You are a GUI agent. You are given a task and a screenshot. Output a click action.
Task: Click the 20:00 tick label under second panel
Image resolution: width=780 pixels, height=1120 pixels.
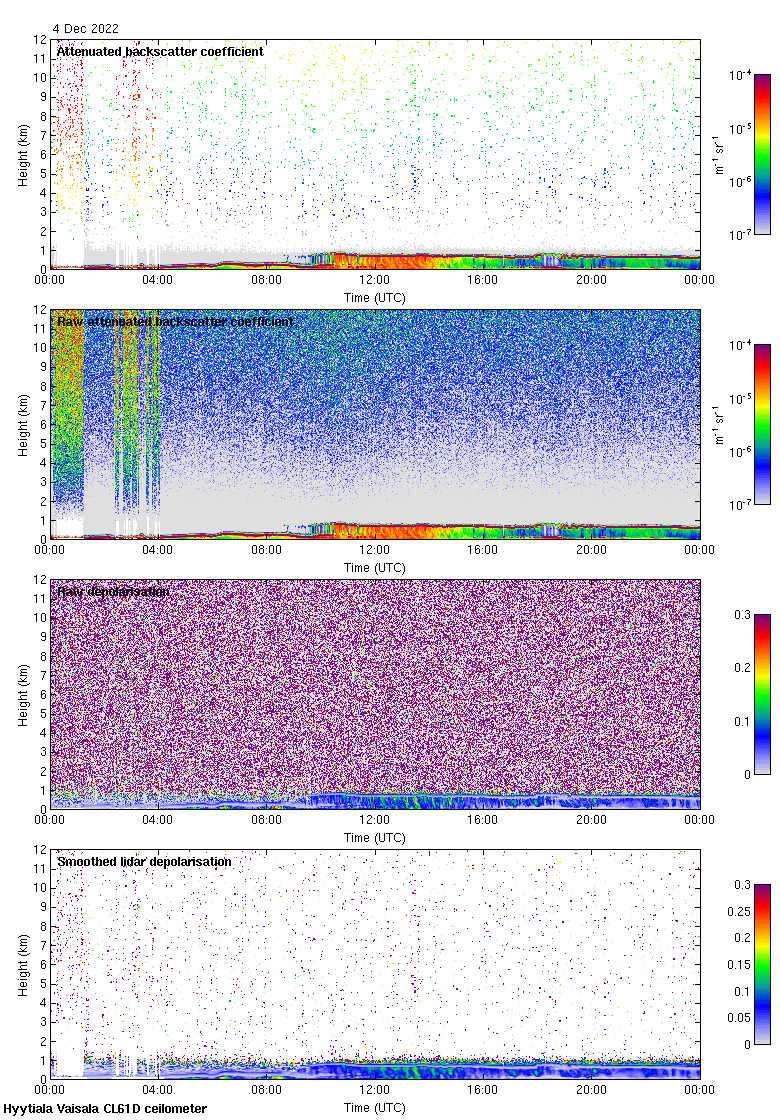pyautogui.click(x=591, y=550)
